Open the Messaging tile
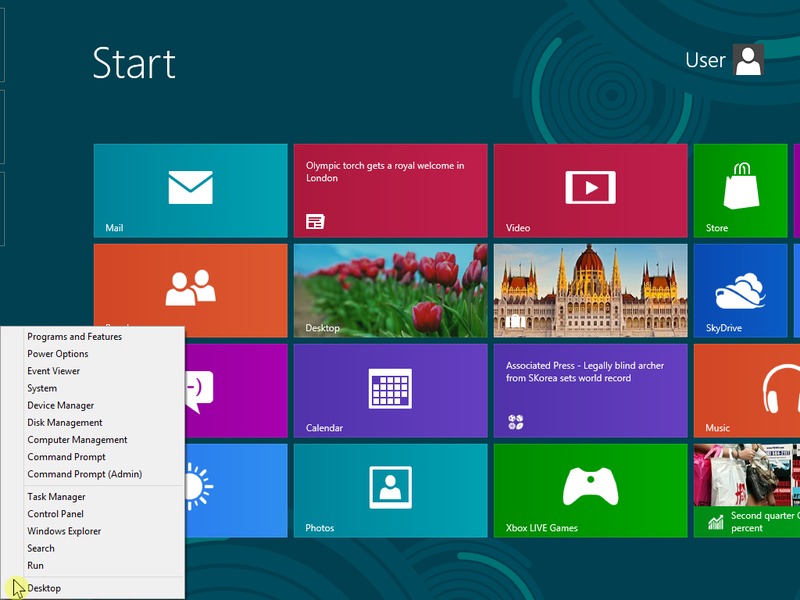 pos(236,390)
